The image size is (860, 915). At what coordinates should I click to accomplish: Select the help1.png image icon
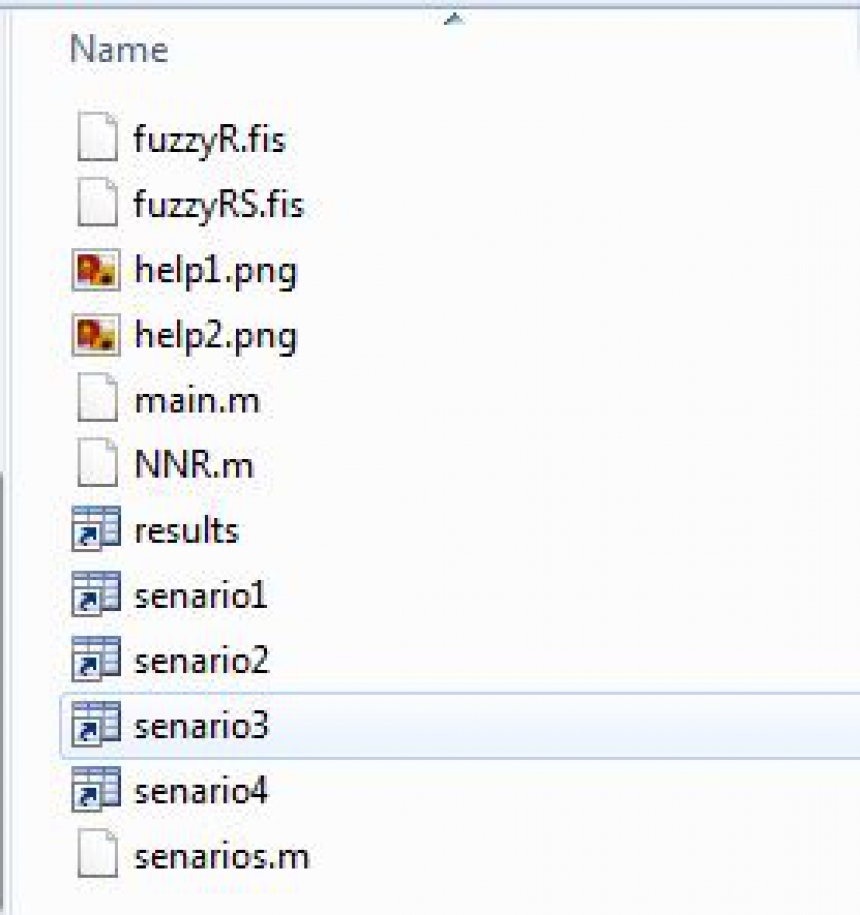click(x=96, y=270)
